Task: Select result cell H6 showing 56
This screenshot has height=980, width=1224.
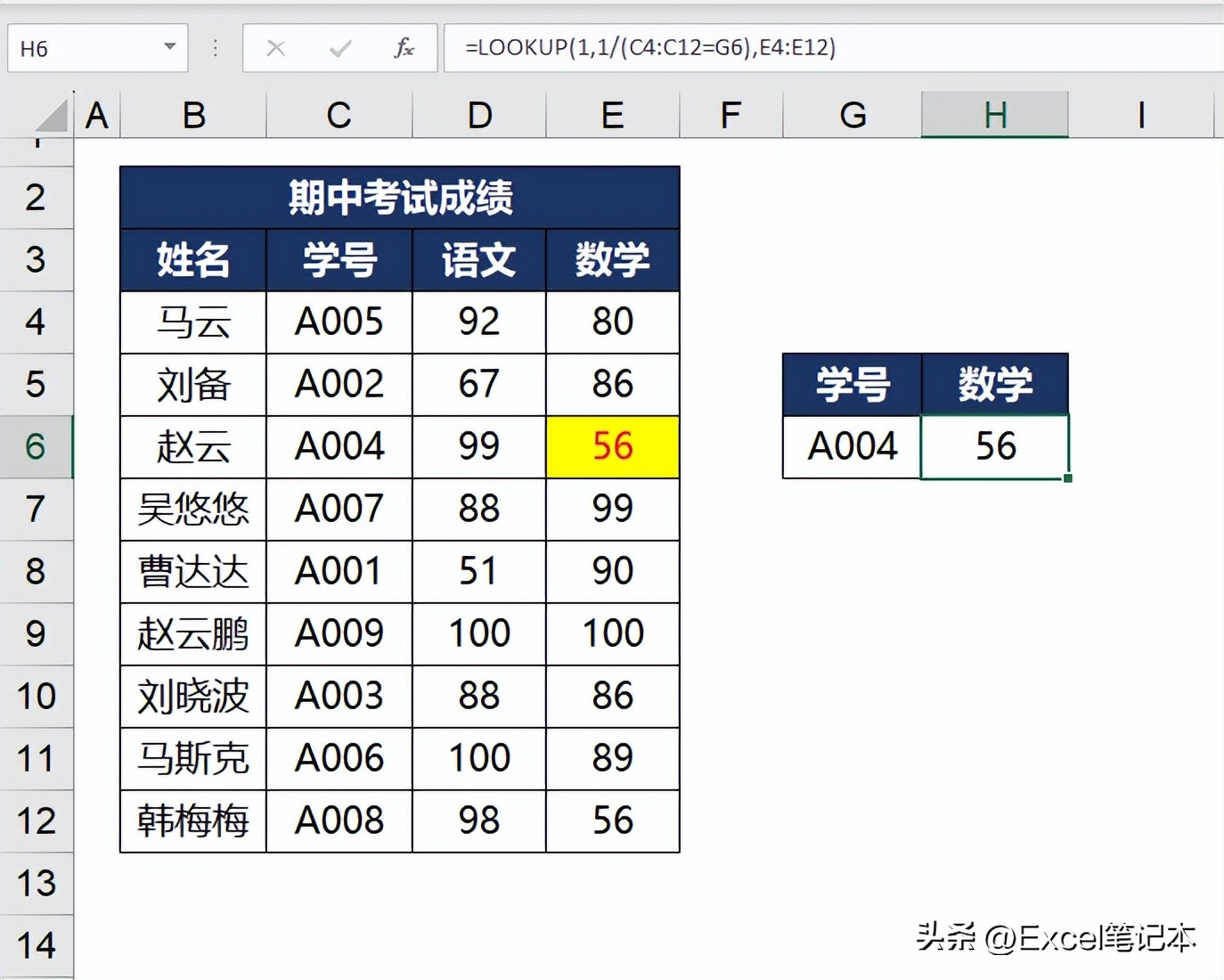Action: pos(995,447)
